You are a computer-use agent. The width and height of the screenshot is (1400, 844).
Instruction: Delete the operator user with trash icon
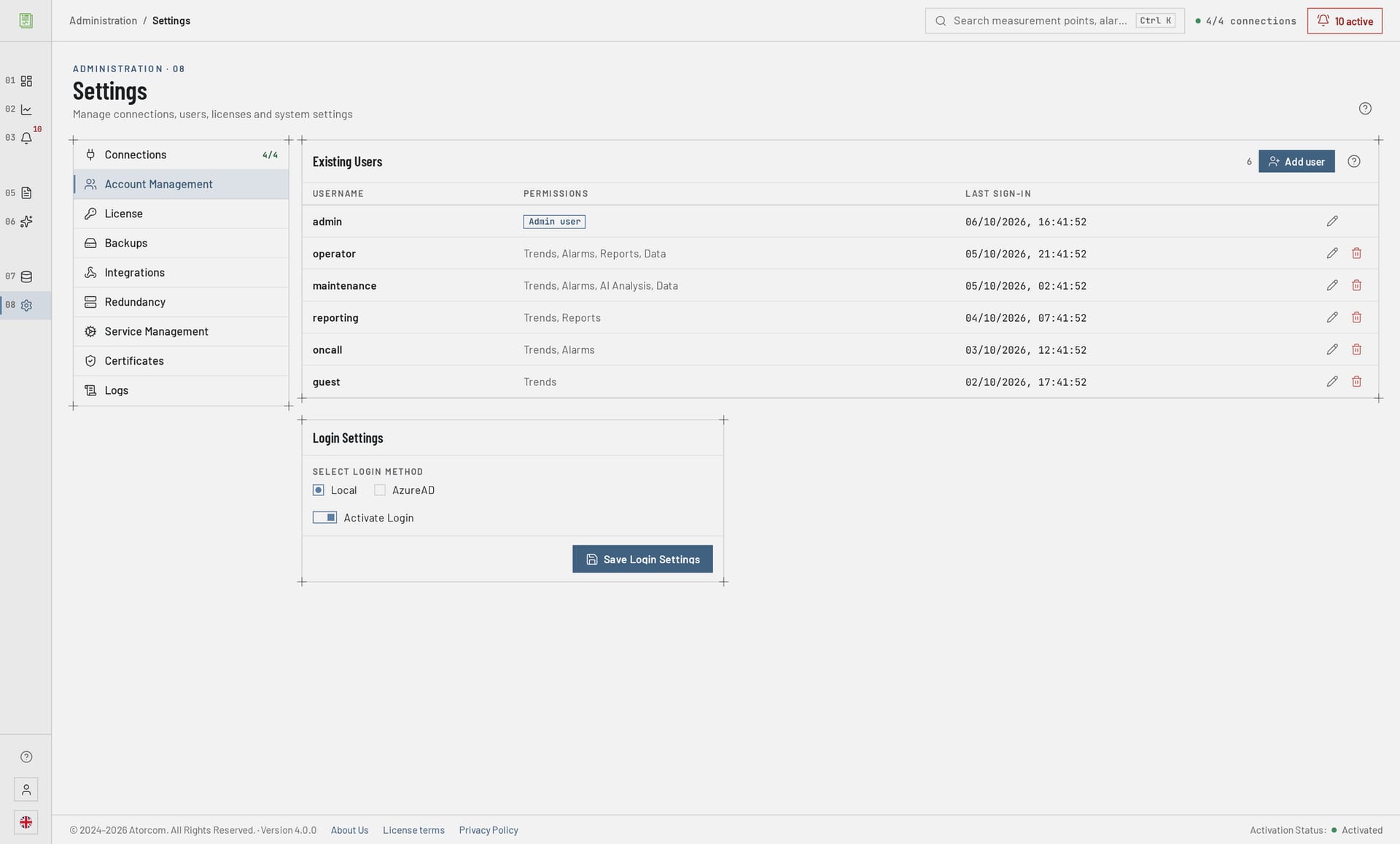[1356, 253]
